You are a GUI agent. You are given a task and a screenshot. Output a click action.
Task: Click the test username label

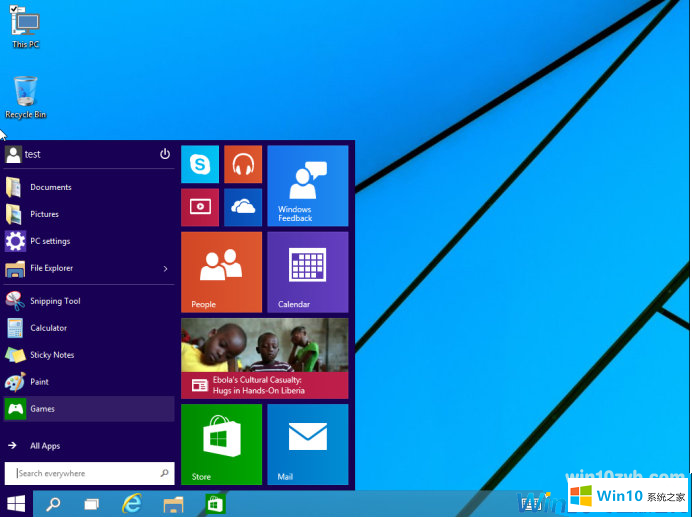(32, 154)
